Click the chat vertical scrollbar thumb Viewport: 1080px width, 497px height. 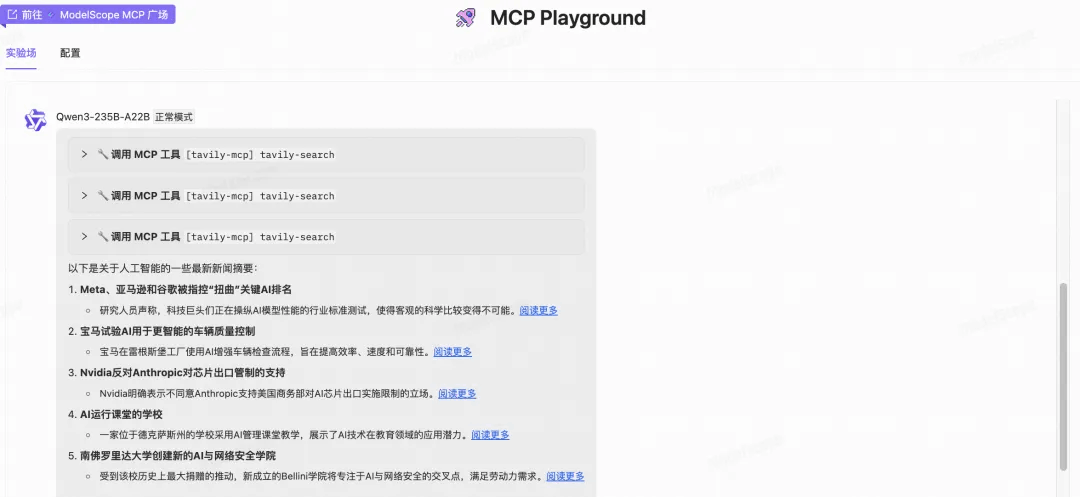coord(1063,377)
